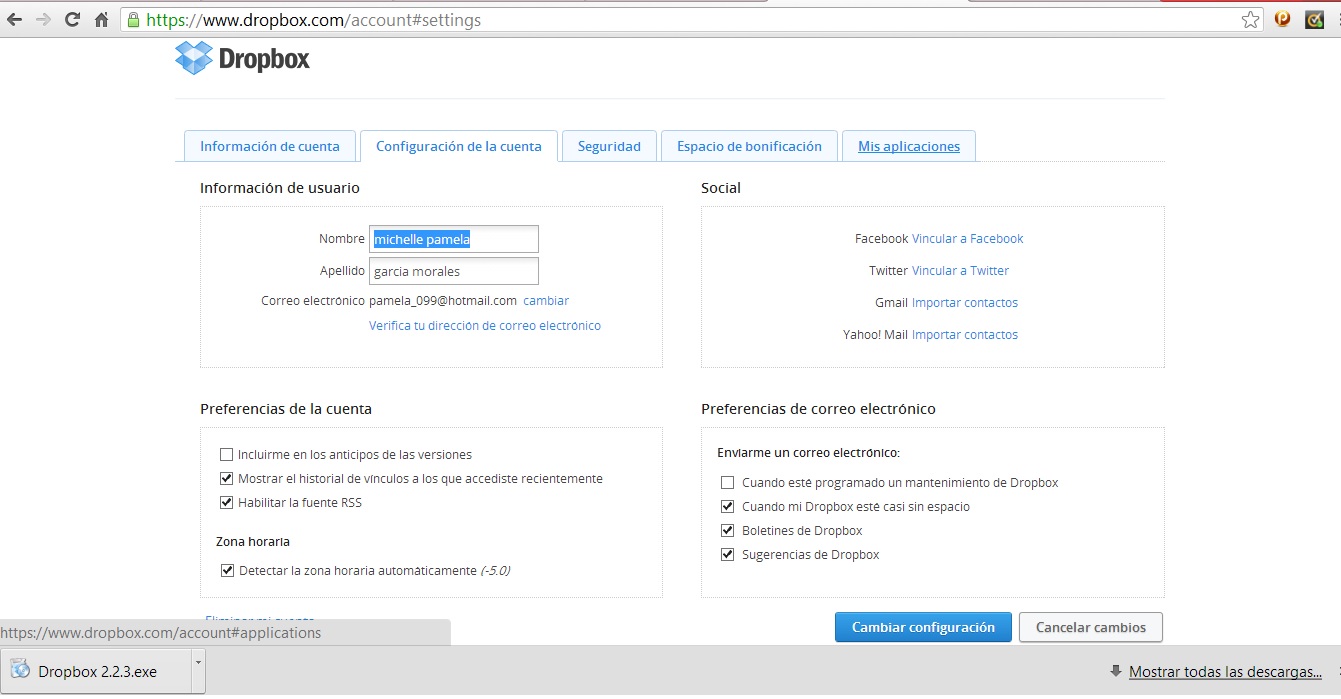Screen dimensions: 1341x699
Task: Click the Dropbox logo
Action: (x=242, y=58)
